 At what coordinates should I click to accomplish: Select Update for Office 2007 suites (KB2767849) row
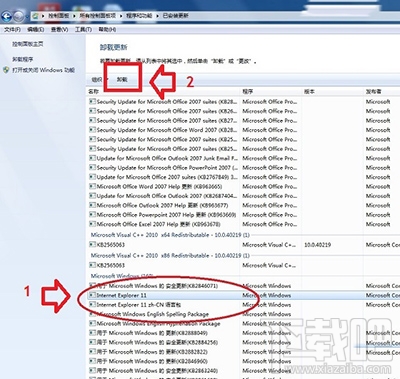pyautogui.click(x=243, y=177)
